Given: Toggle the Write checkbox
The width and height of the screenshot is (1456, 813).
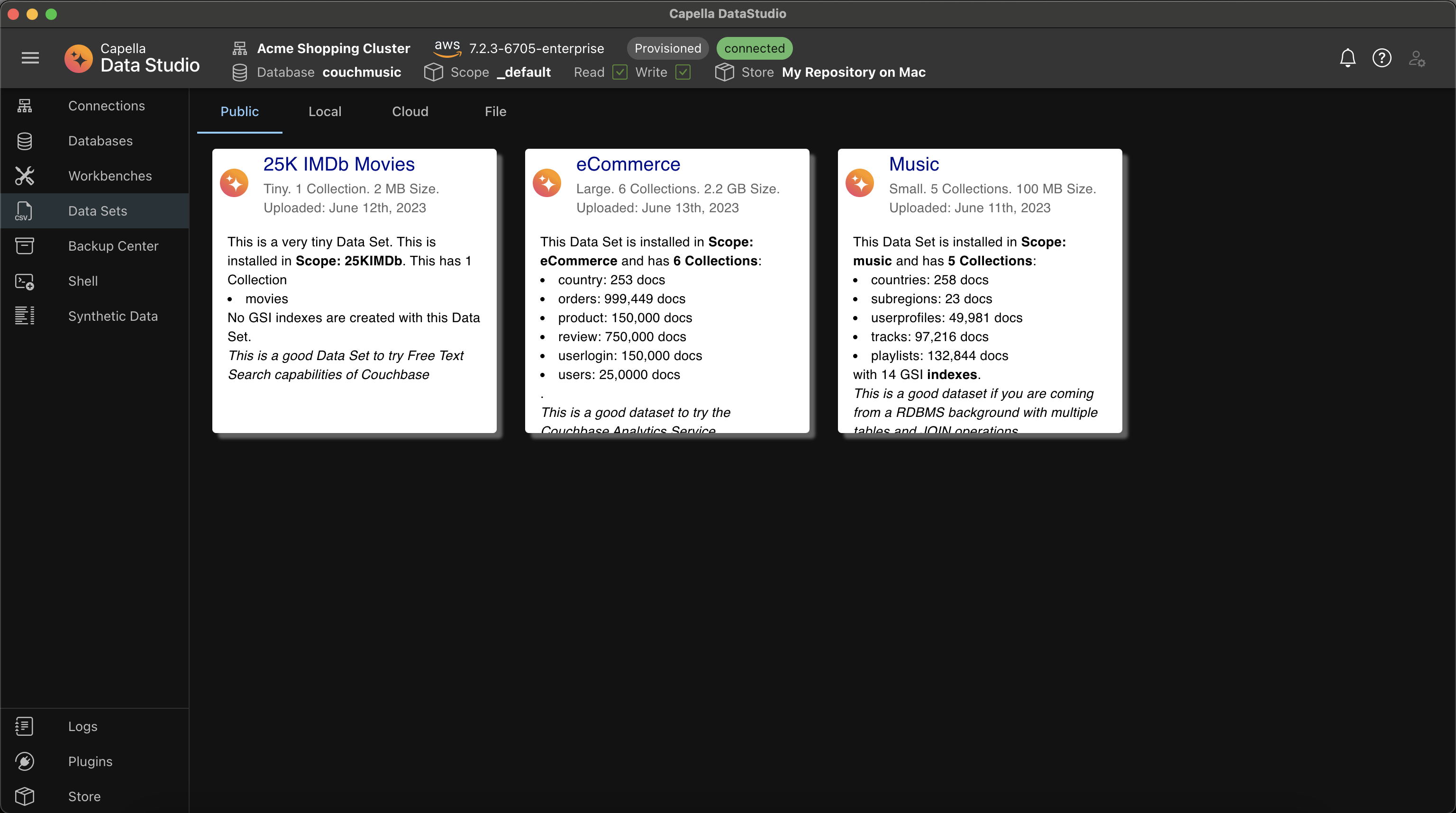Looking at the screenshot, I should pos(683,72).
